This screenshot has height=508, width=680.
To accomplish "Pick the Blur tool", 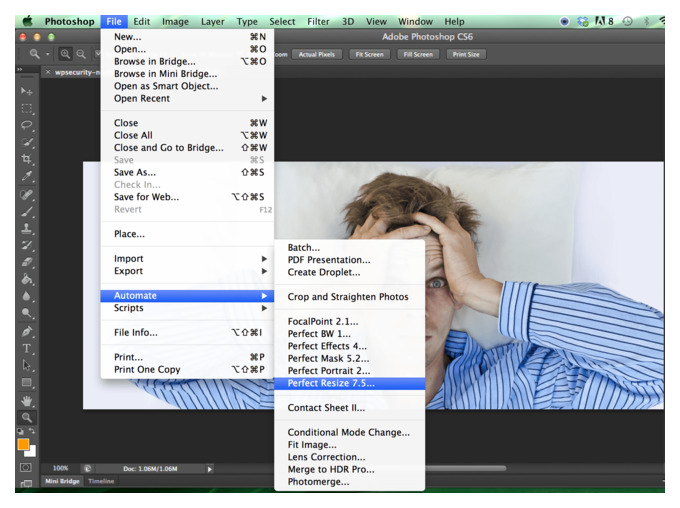I will tap(26, 296).
